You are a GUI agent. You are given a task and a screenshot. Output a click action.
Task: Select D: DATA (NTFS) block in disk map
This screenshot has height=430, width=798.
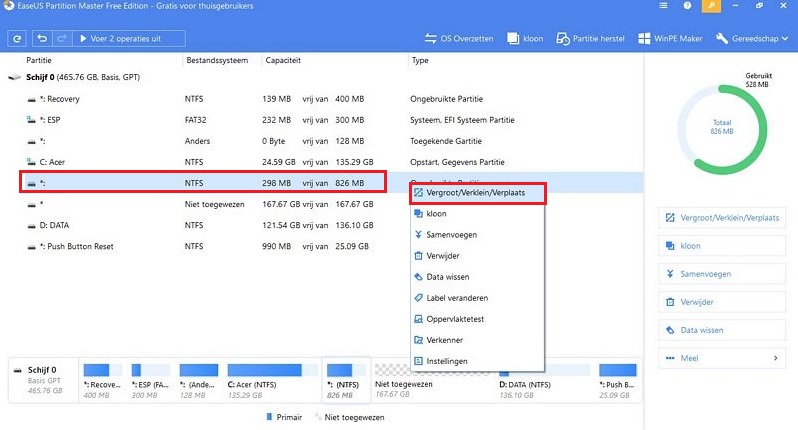tap(545, 381)
